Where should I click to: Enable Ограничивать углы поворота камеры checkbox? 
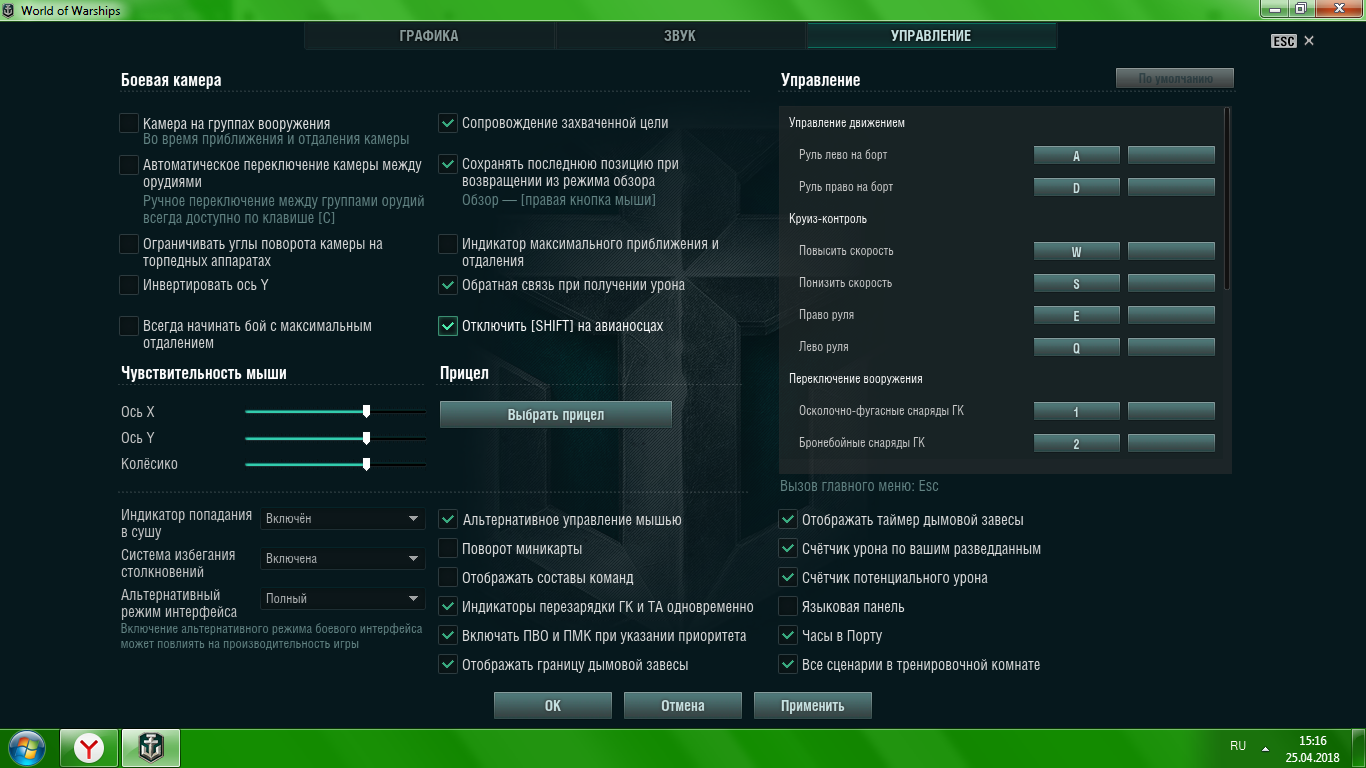129,244
